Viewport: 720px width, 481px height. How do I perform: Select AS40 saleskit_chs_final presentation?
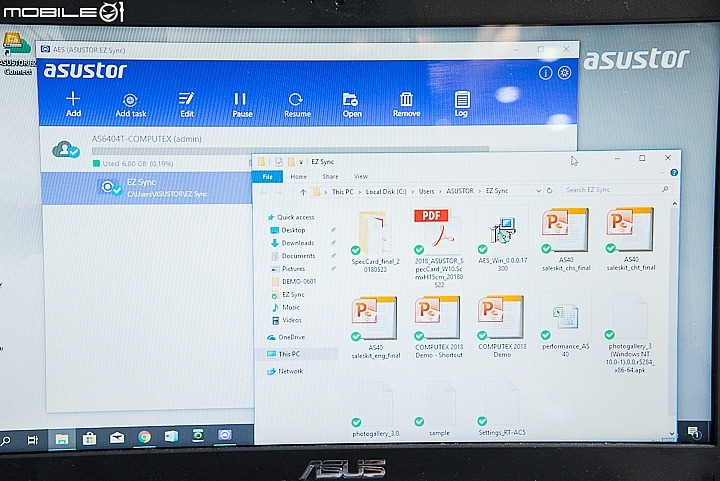click(566, 240)
